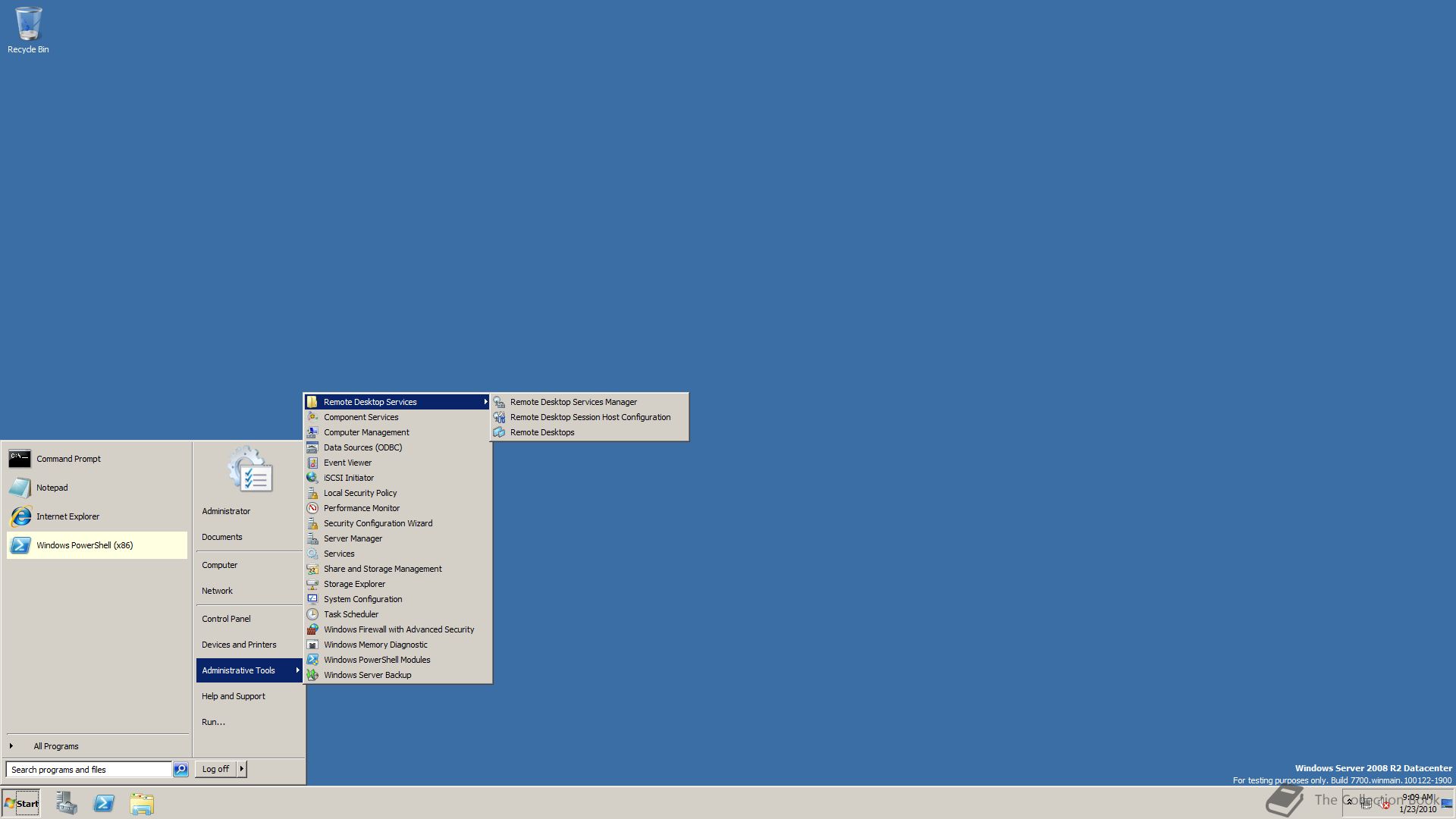This screenshot has height=819, width=1456.
Task: Click the Services gear icon
Action: 312,554
